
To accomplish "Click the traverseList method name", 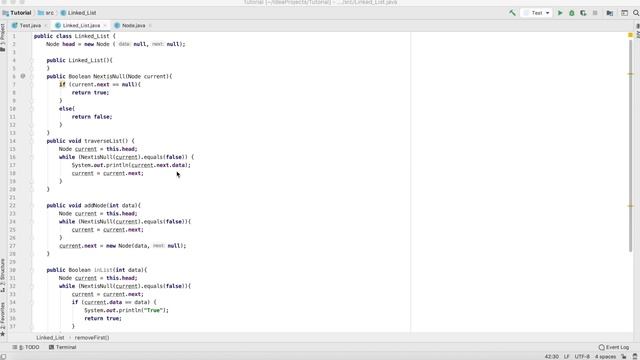I will pyautogui.click(x=104, y=141).
